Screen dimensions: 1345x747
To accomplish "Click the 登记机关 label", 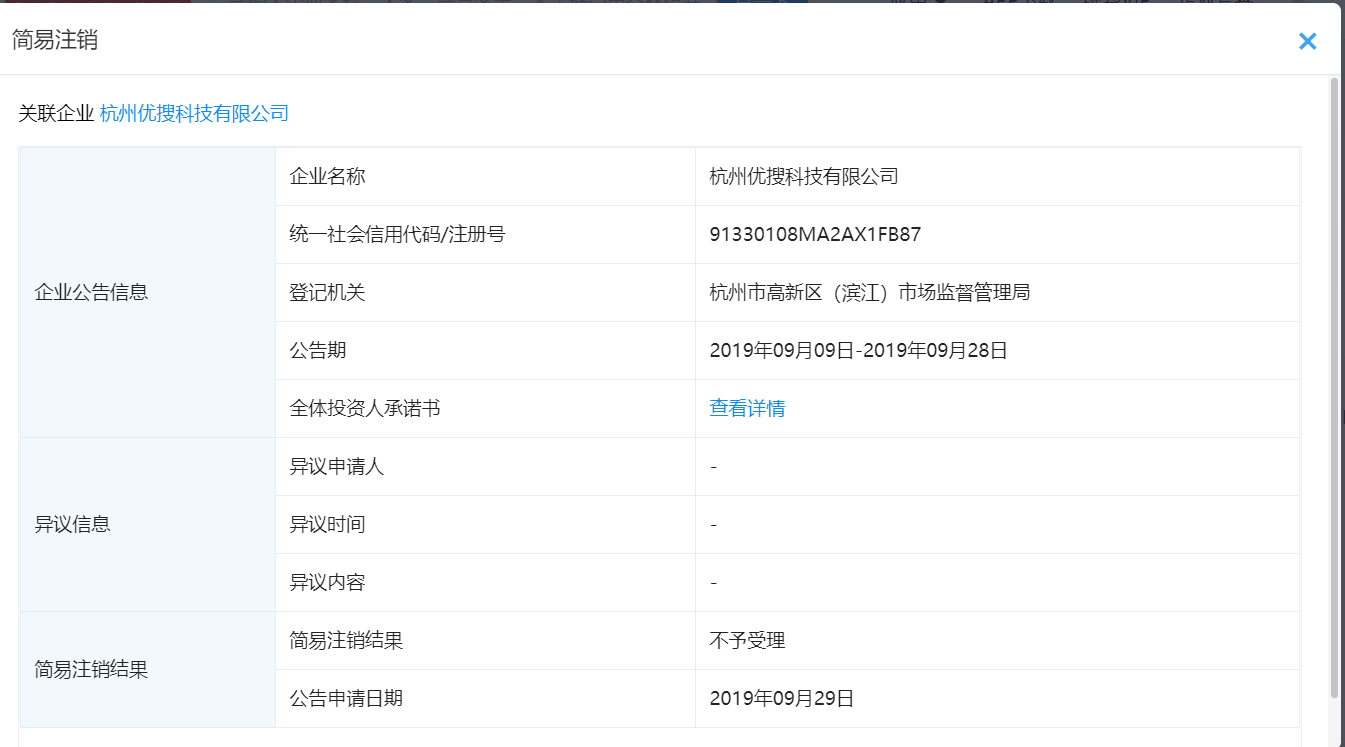I will tap(327, 293).
